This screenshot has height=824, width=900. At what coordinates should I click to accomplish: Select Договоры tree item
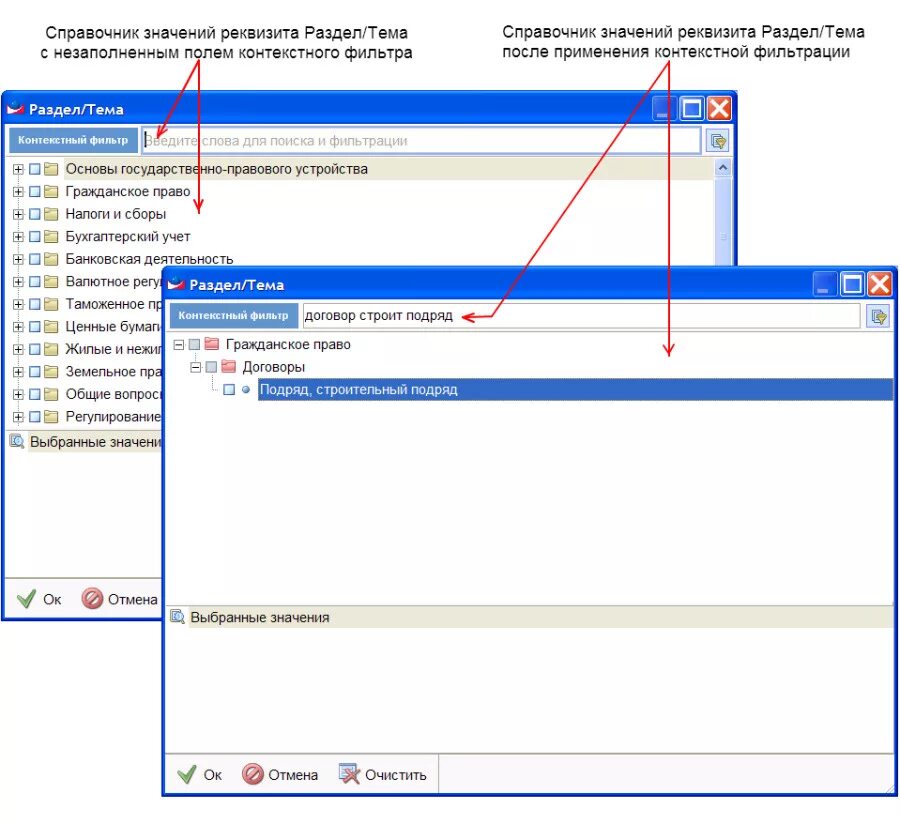click(x=273, y=367)
